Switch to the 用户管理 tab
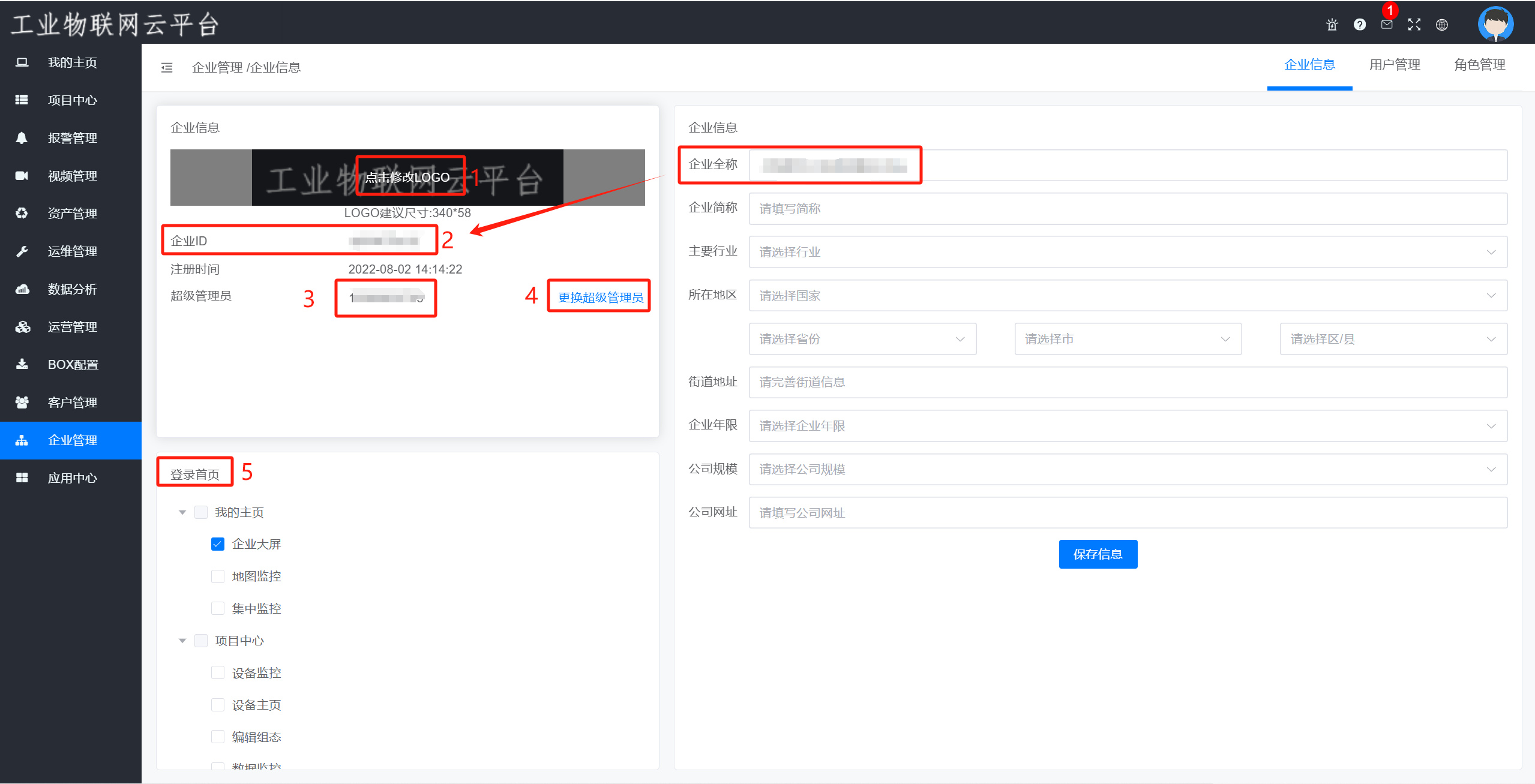Screen dimensions: 1535x784 point(1395,65)
